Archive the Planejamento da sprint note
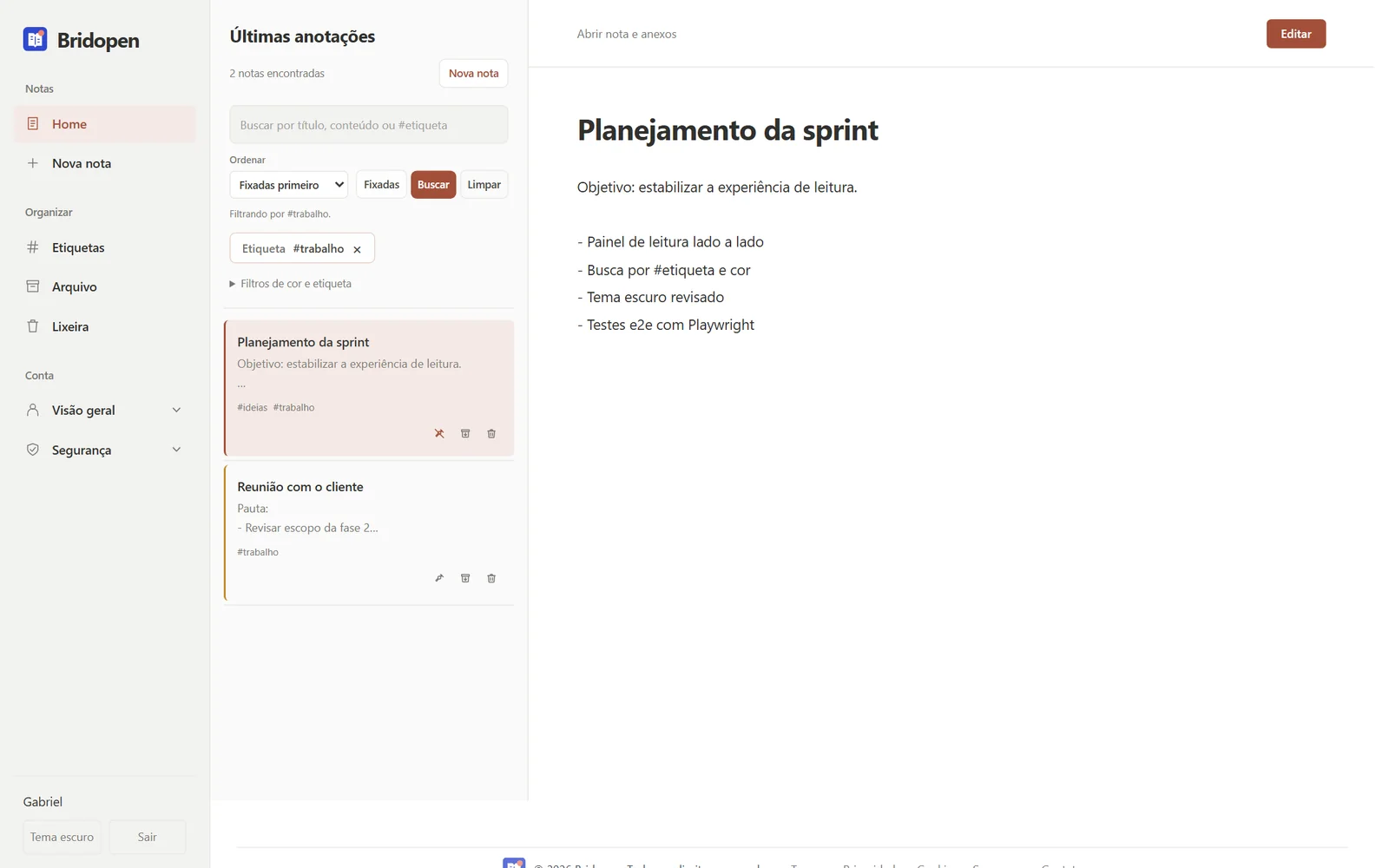 465,433
